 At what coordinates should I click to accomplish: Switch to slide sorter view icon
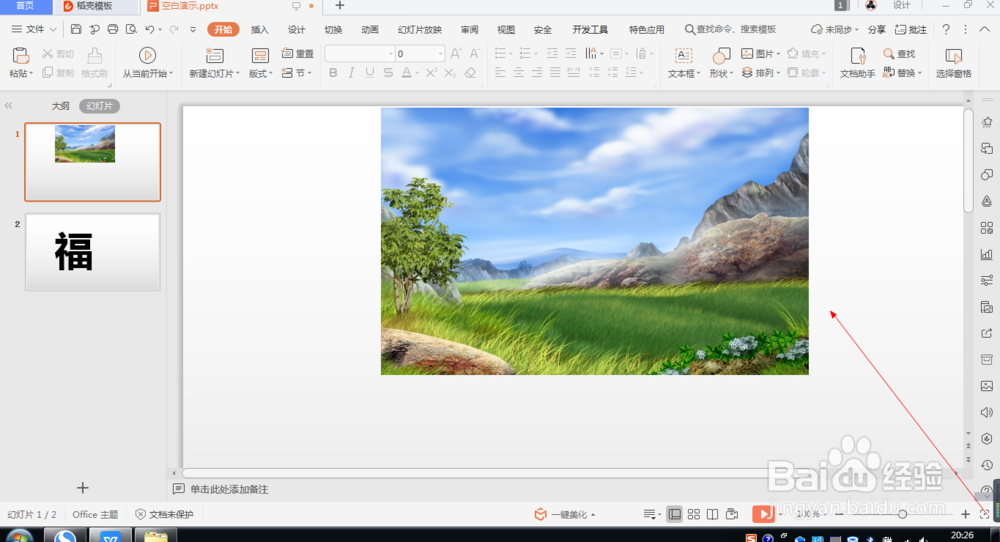[x=694, y=514]
